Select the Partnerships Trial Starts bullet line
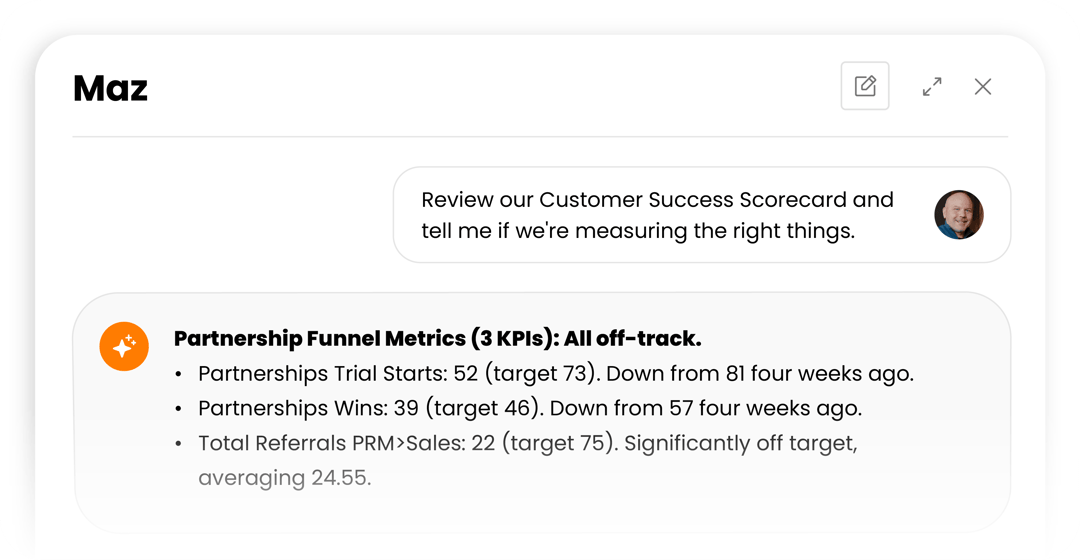 coord(556,374)
